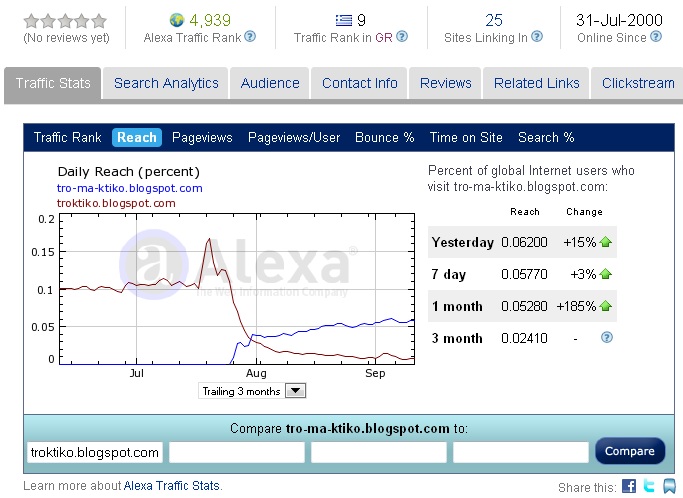Image resolution: width=683 pixels, height=498 pixels.
Task: Click the (No reviews yet) text
Action: 66,38
